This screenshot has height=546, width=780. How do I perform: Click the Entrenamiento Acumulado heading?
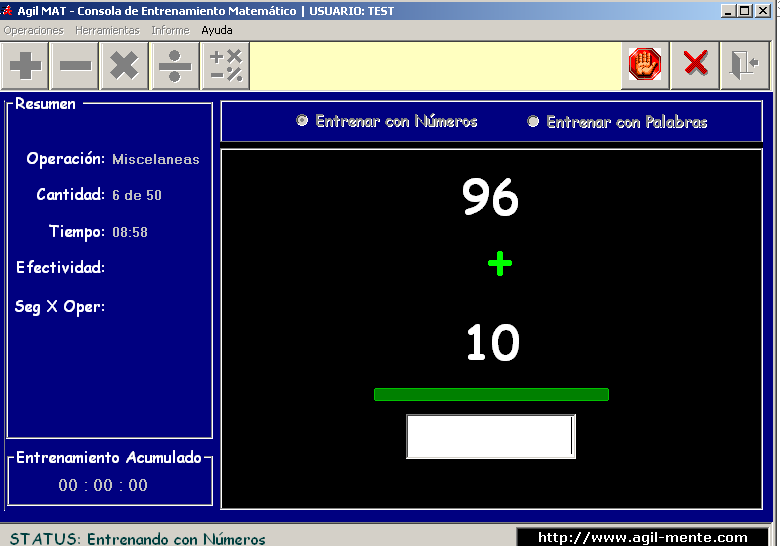pyautogui.click(x=108, y=457)
